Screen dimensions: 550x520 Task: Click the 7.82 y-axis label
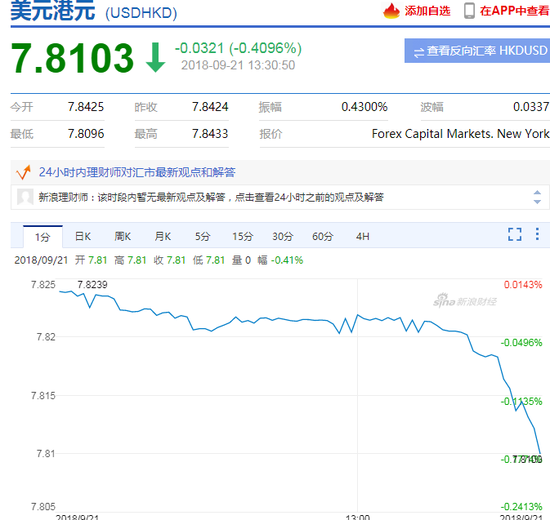coord(46,337)
